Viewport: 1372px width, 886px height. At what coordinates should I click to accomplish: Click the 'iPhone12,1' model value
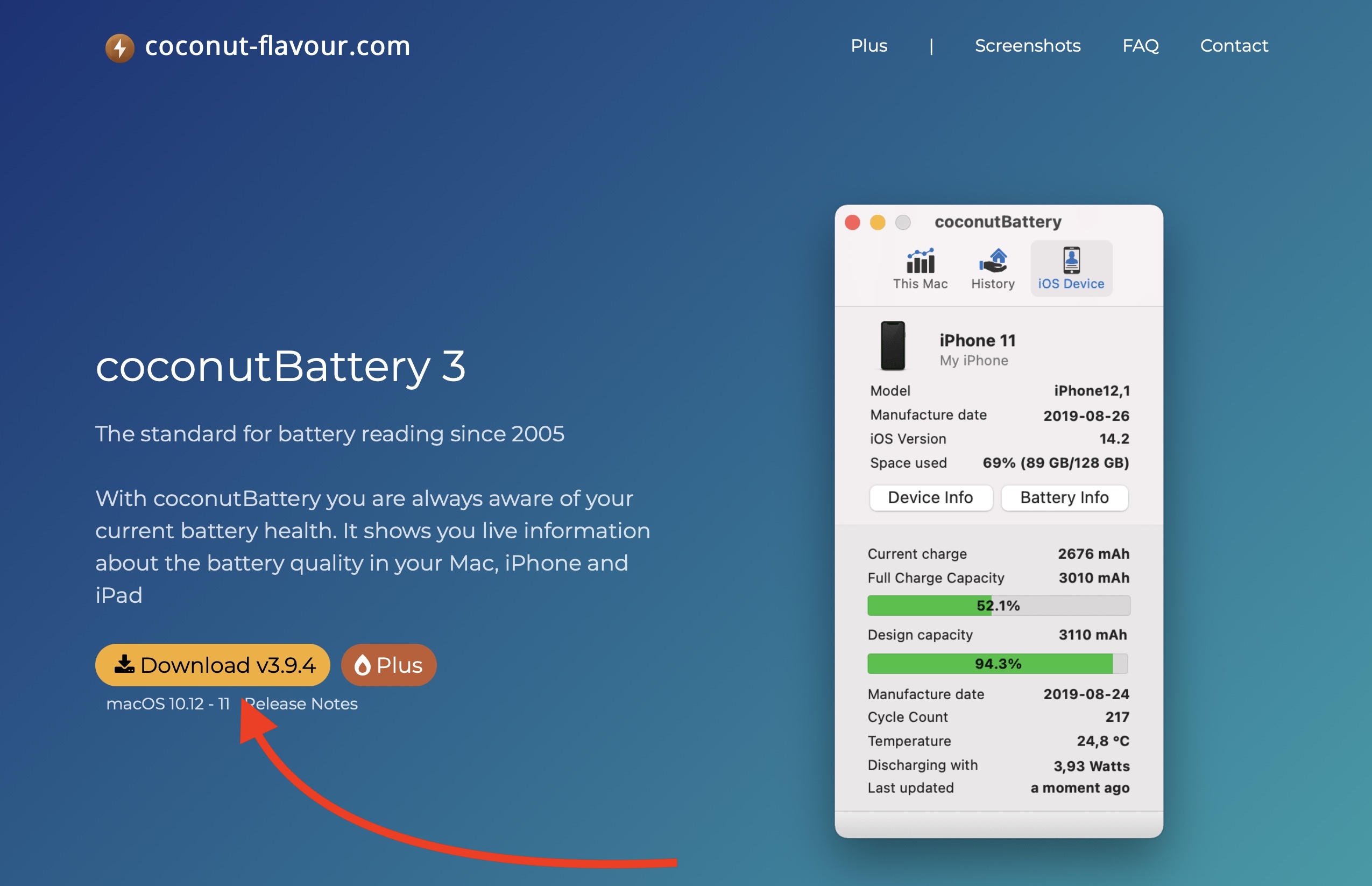click(1092, 391)
